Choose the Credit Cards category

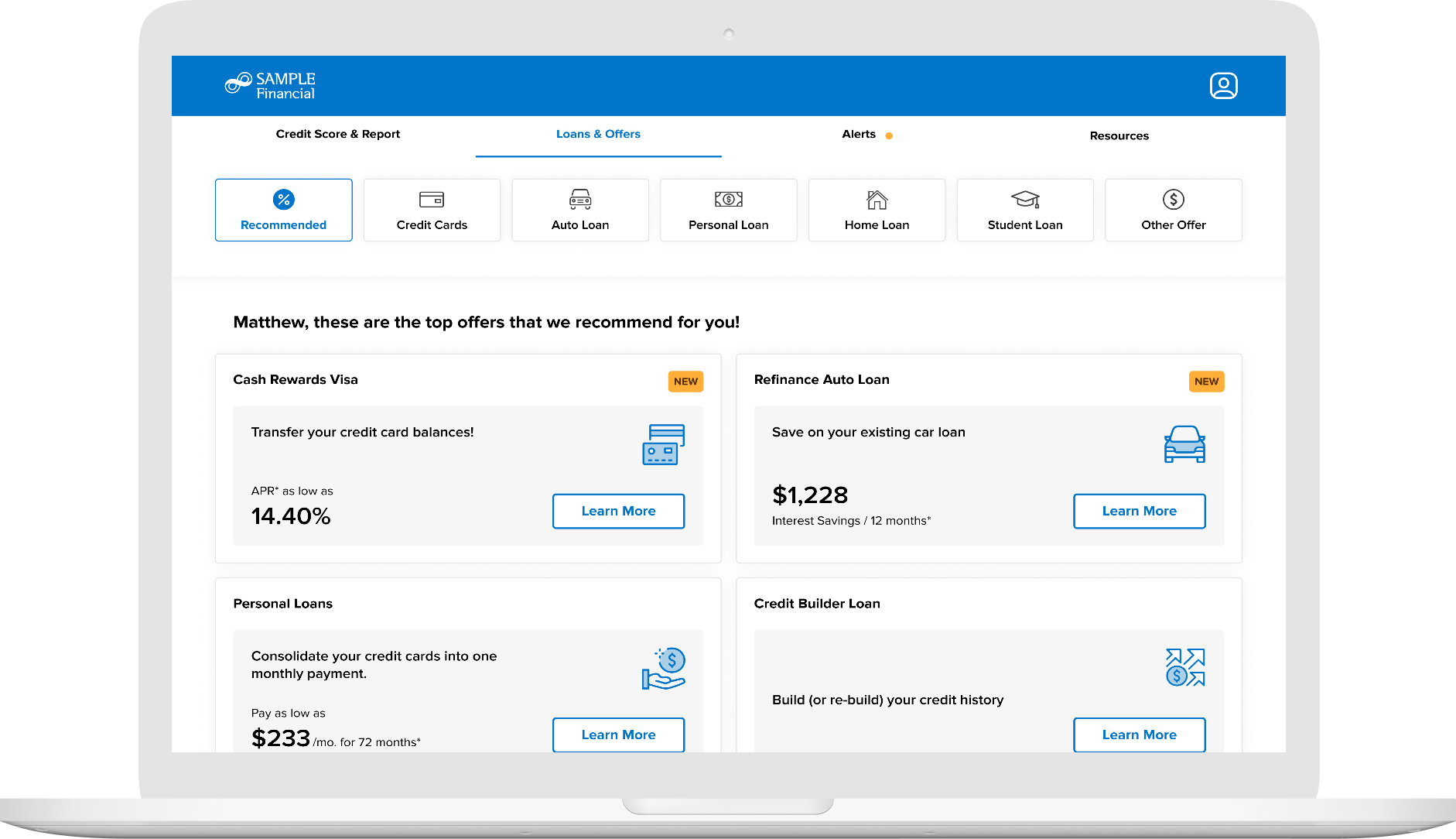click(432, 211)
